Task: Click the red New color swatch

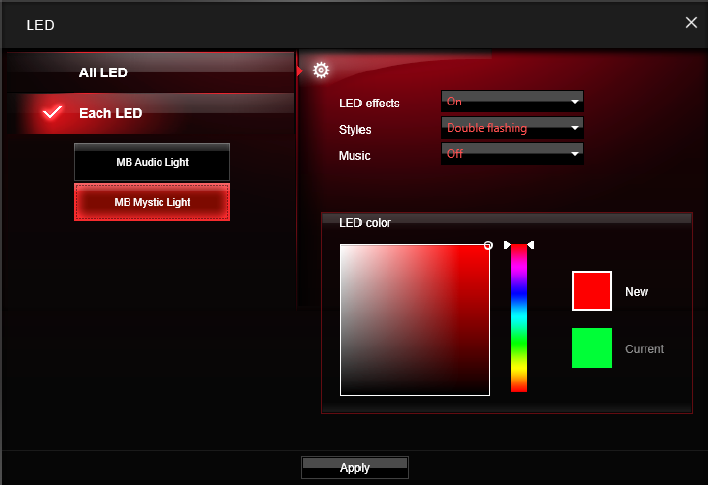Action: click(x=591, y=291)
